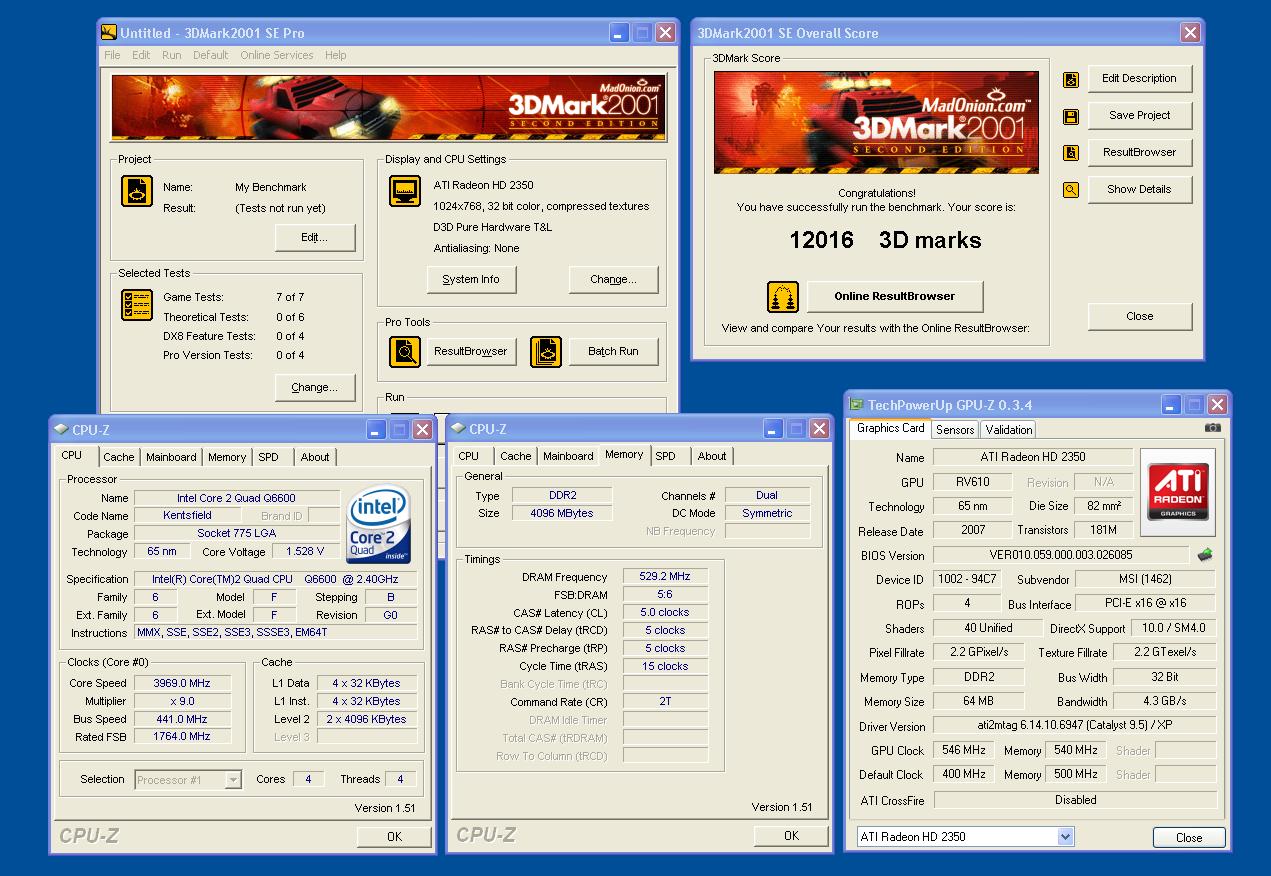1271x876 pixels.
Task: Open About tab in the CPU-Z window showing the CPU tab
Action: (x=315, y=457)
